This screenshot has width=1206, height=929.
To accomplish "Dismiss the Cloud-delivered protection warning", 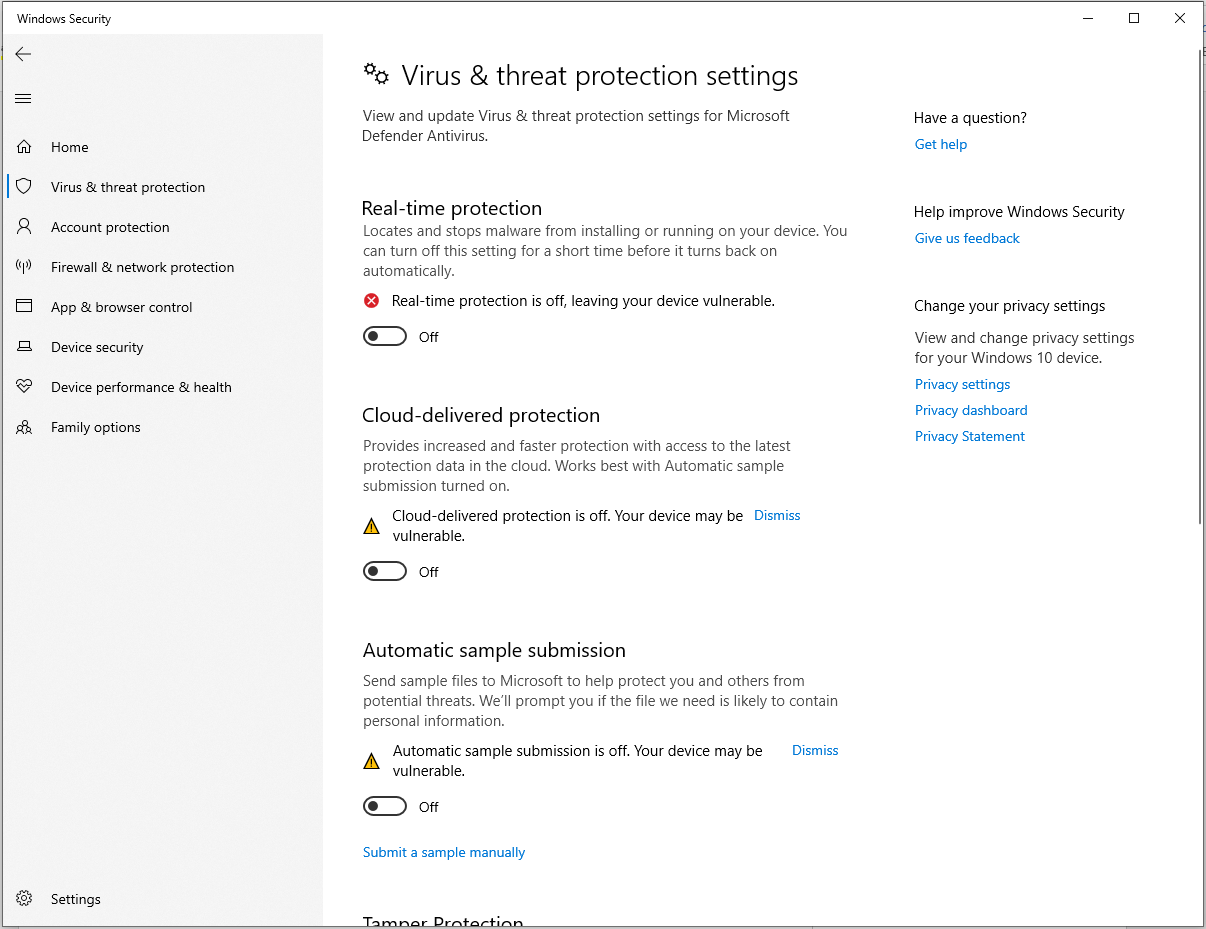I will click(777, 516).
